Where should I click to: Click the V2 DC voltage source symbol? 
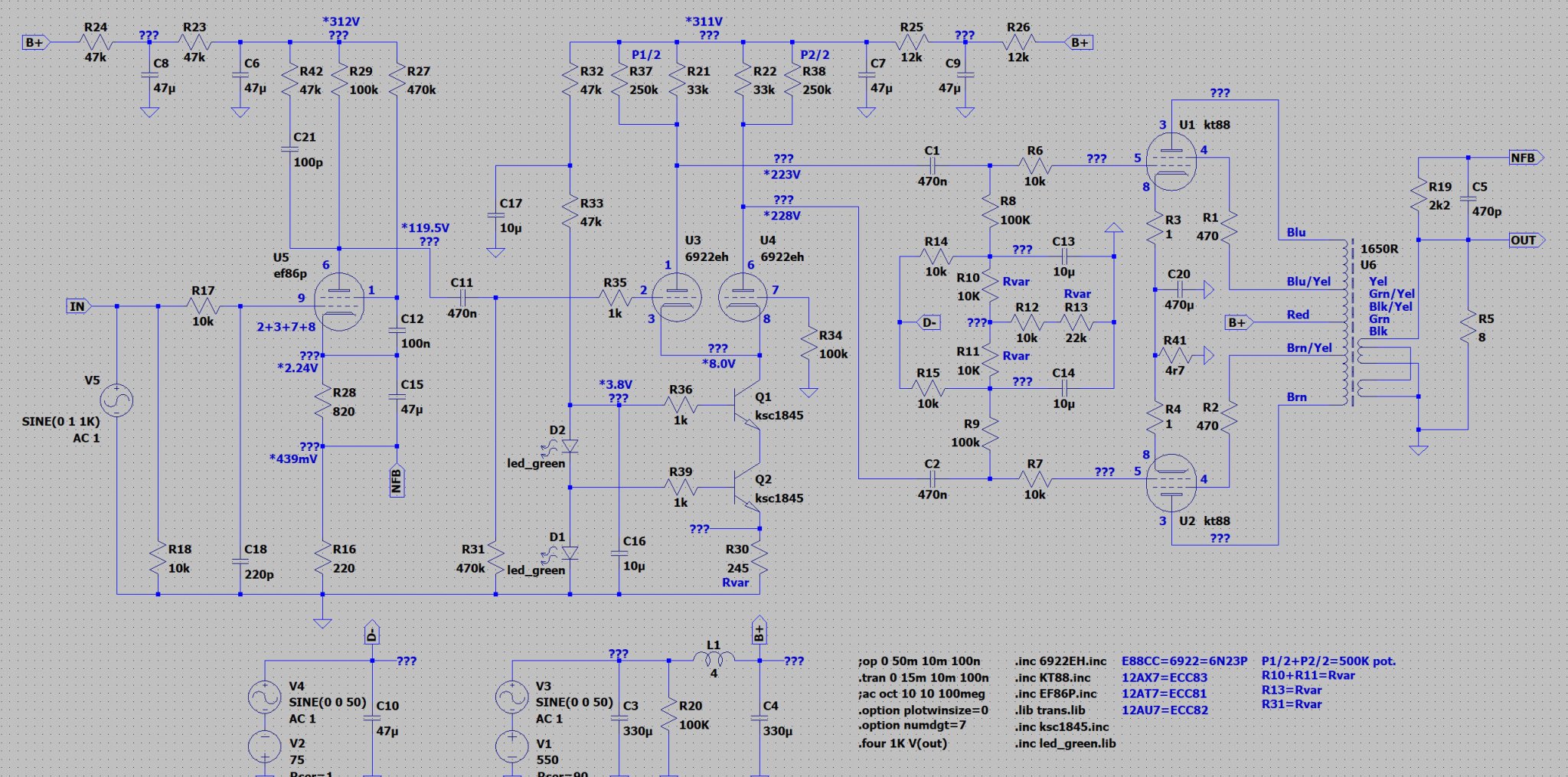point(264,747)
